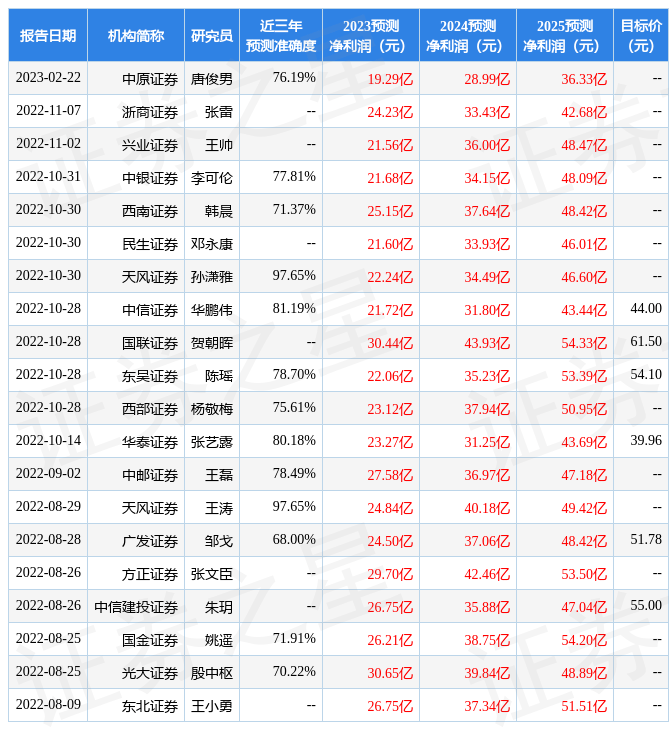Click the 2024预测净利润 column header
This screenshot has width=669, height=730.
(x=467, y=35)
